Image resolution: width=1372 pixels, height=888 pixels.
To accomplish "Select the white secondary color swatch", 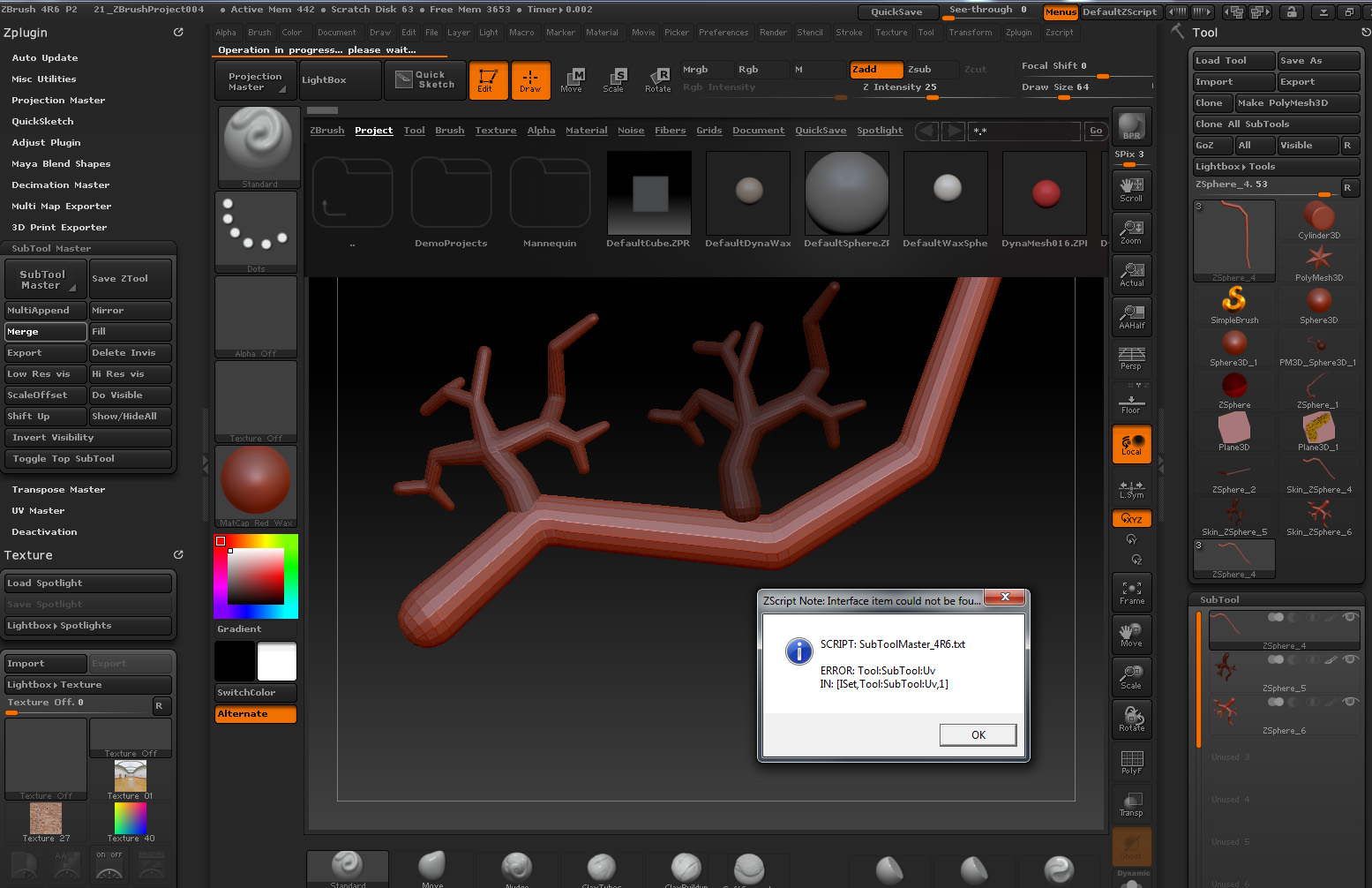I will coord(277,662).
